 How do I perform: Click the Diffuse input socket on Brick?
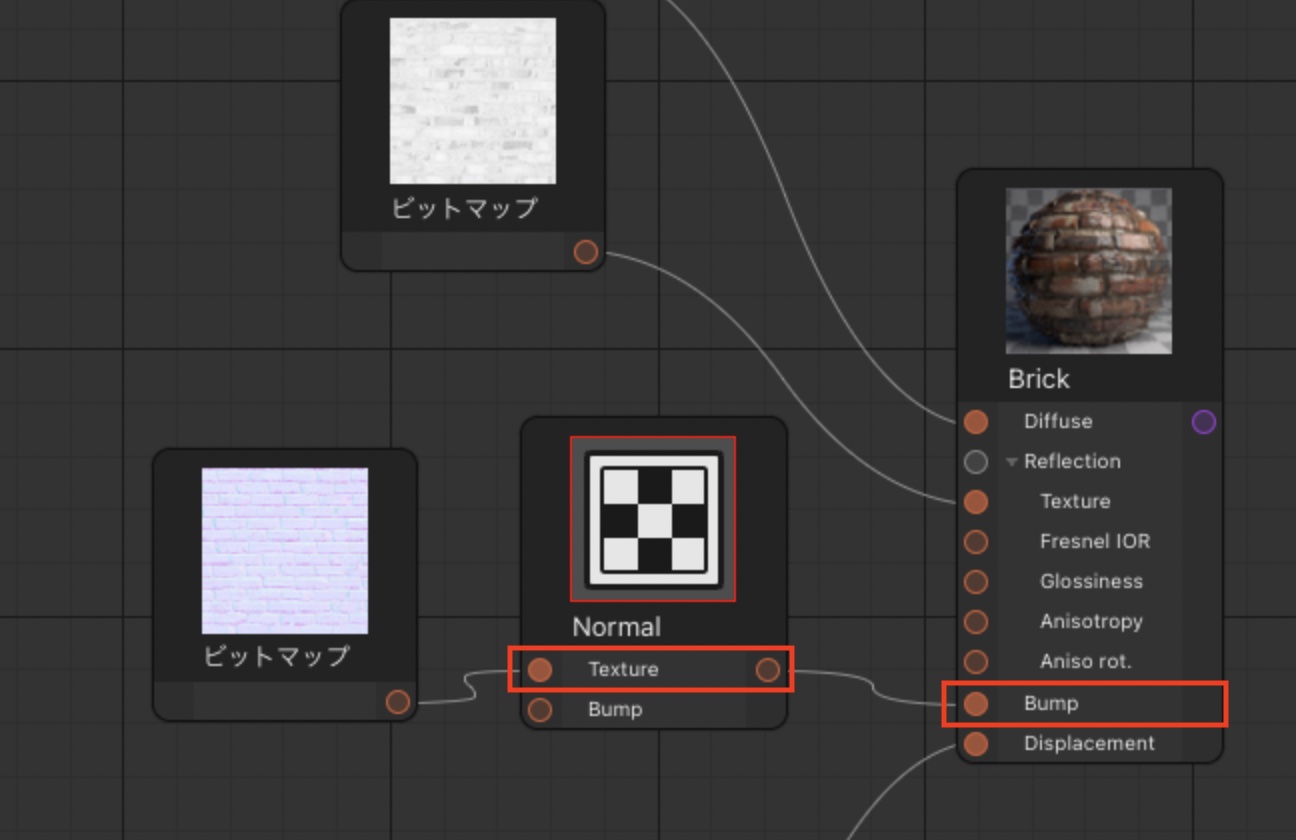tap(976, 422)
